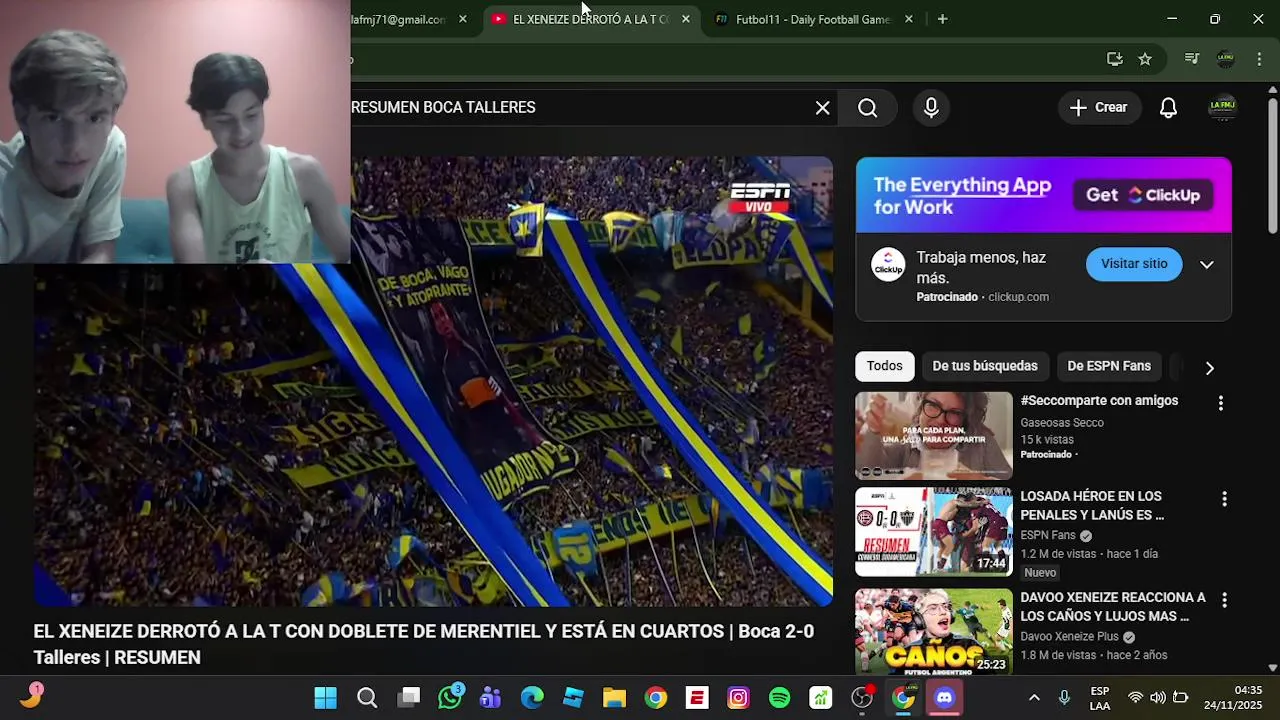Screen dimensions: 1280x720
Task: Click the Visitar sitio button
Action: [x=1134, y=264]
